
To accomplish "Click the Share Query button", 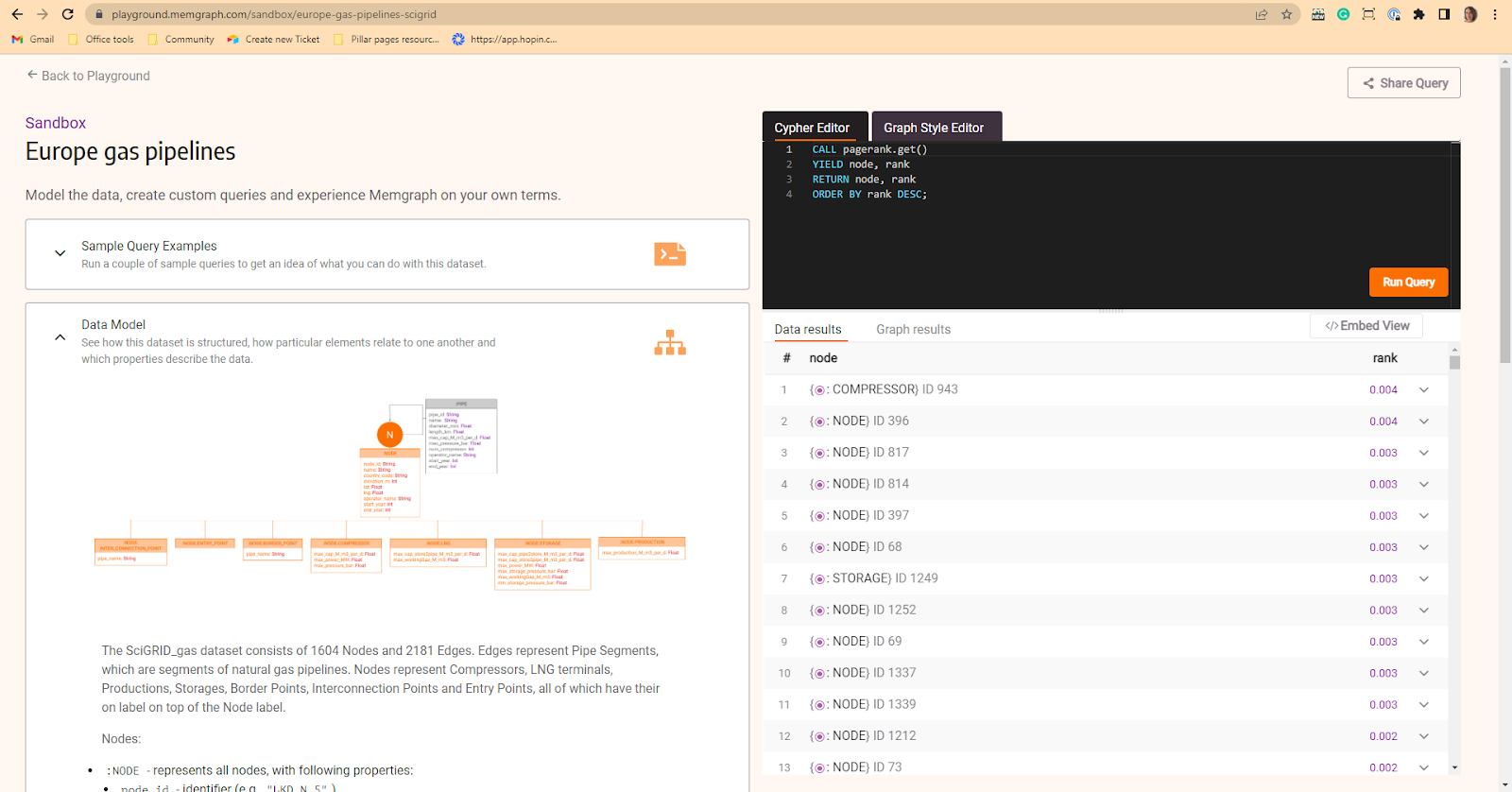I will pos(1404,83).
